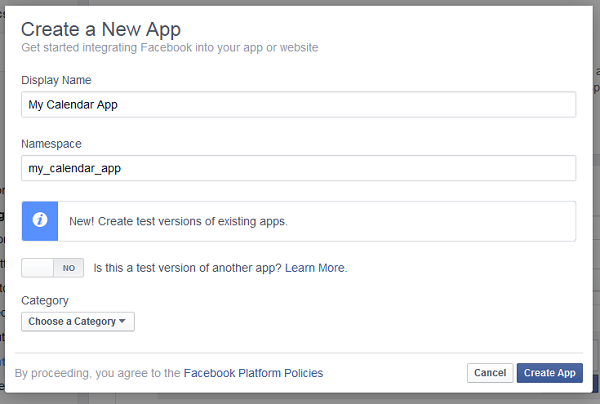Click the Create App button
This screenshot has width=600, height=404.
(549, 373)
